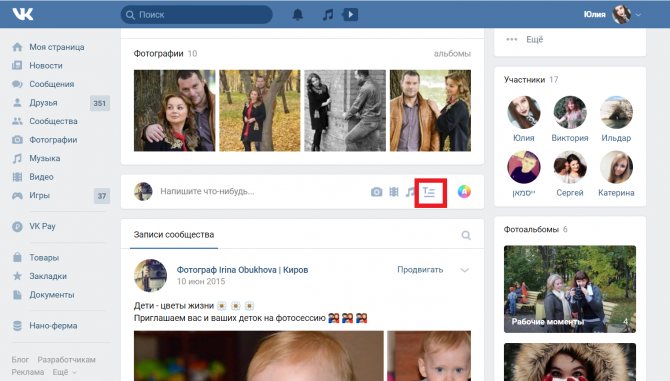The image size is (670, 381).
Task: Click the 37 games counter badge
Action: coord(102,196)
